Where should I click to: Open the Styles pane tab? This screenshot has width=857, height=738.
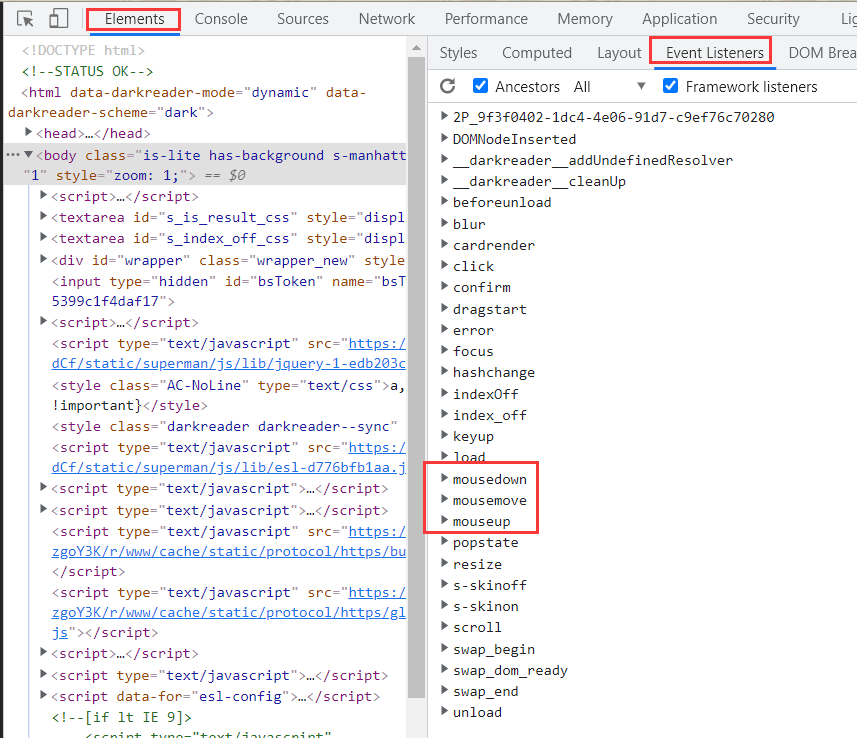pos(458,53)
